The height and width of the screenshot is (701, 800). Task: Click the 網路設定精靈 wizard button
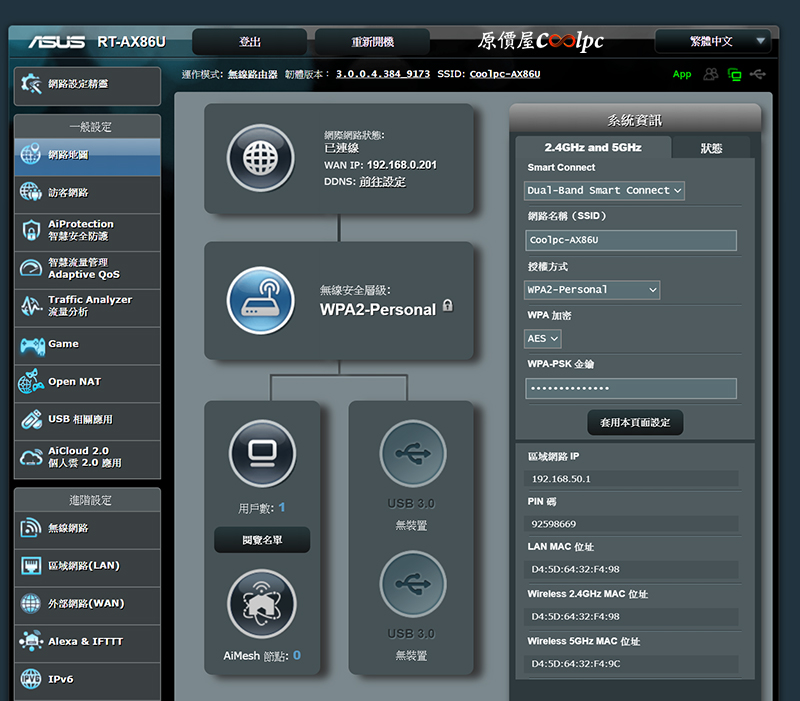pyautogui.click(x=87, y=86)
